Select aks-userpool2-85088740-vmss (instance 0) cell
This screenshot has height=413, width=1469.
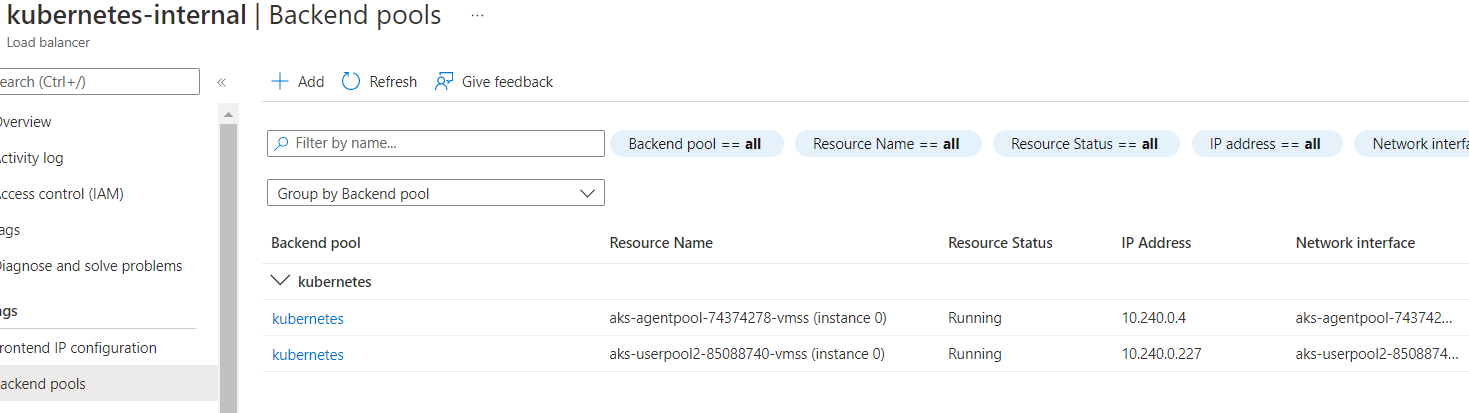point(747,355)
